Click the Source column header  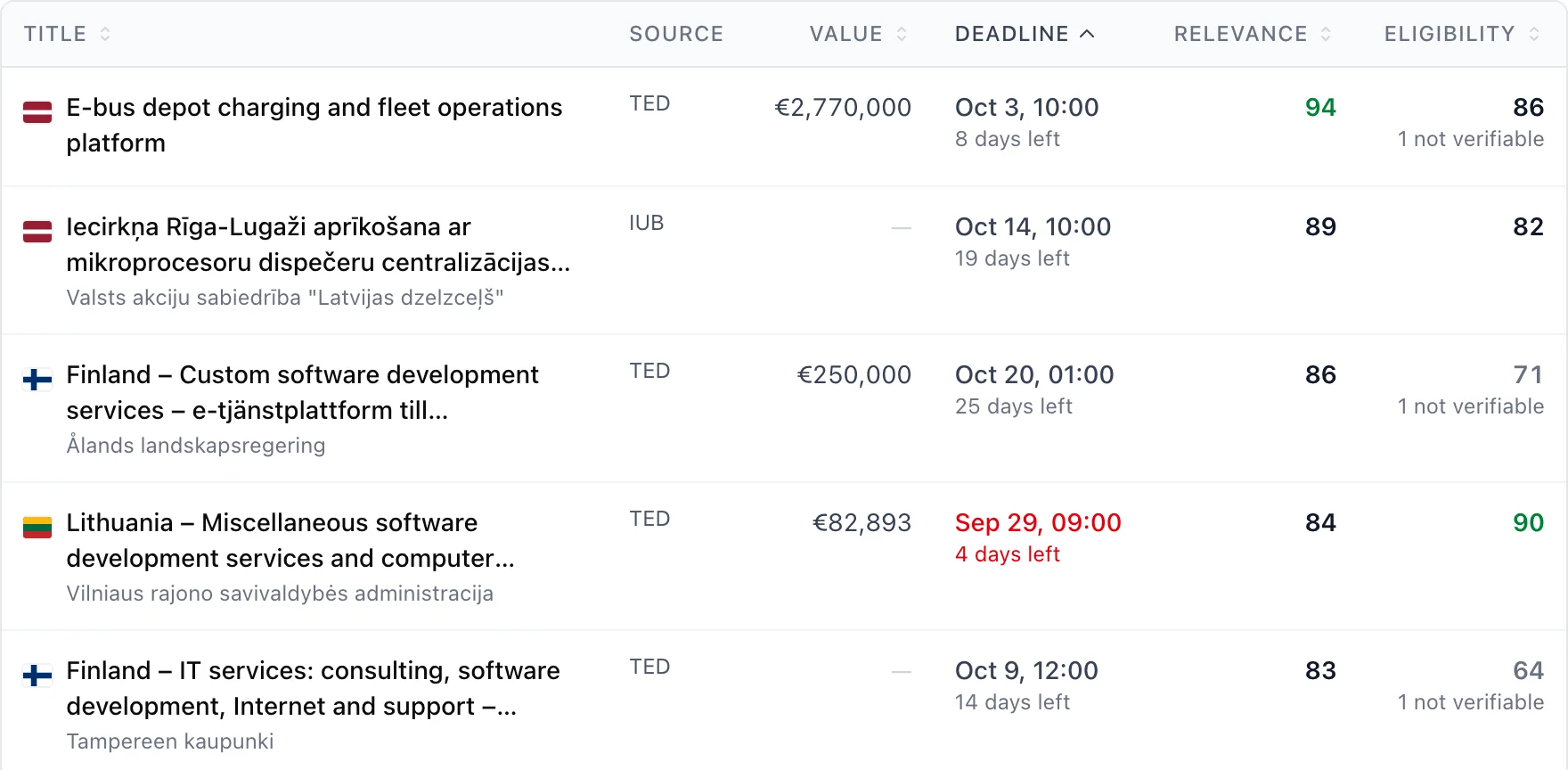676,34
